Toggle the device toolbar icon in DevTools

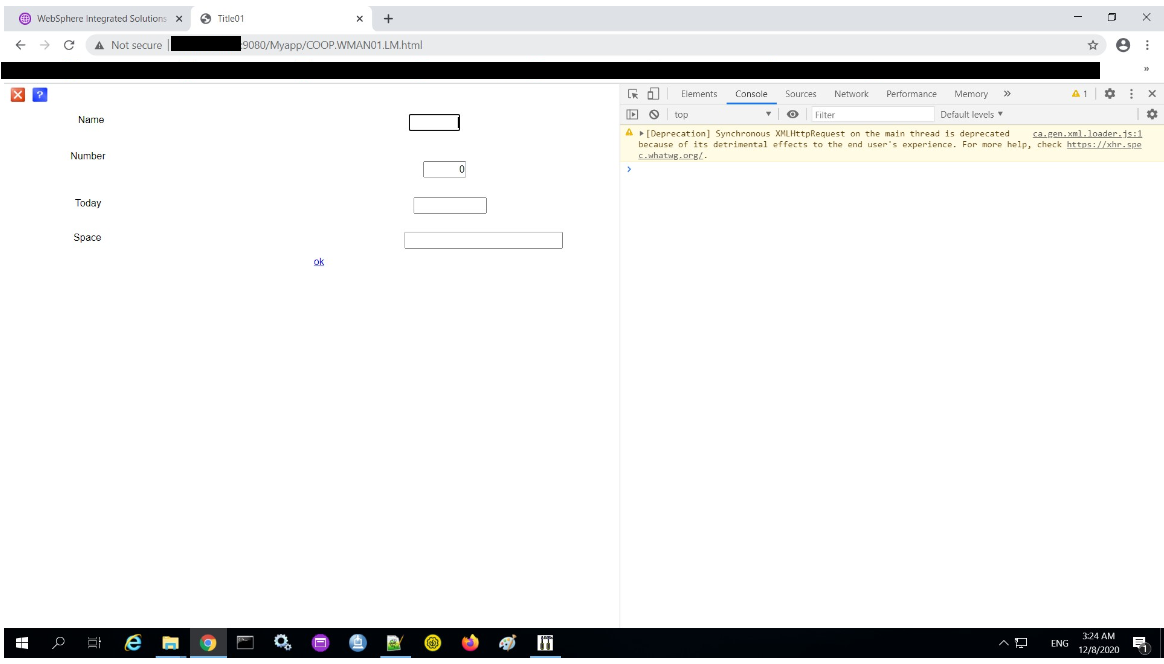coord(652,94)
